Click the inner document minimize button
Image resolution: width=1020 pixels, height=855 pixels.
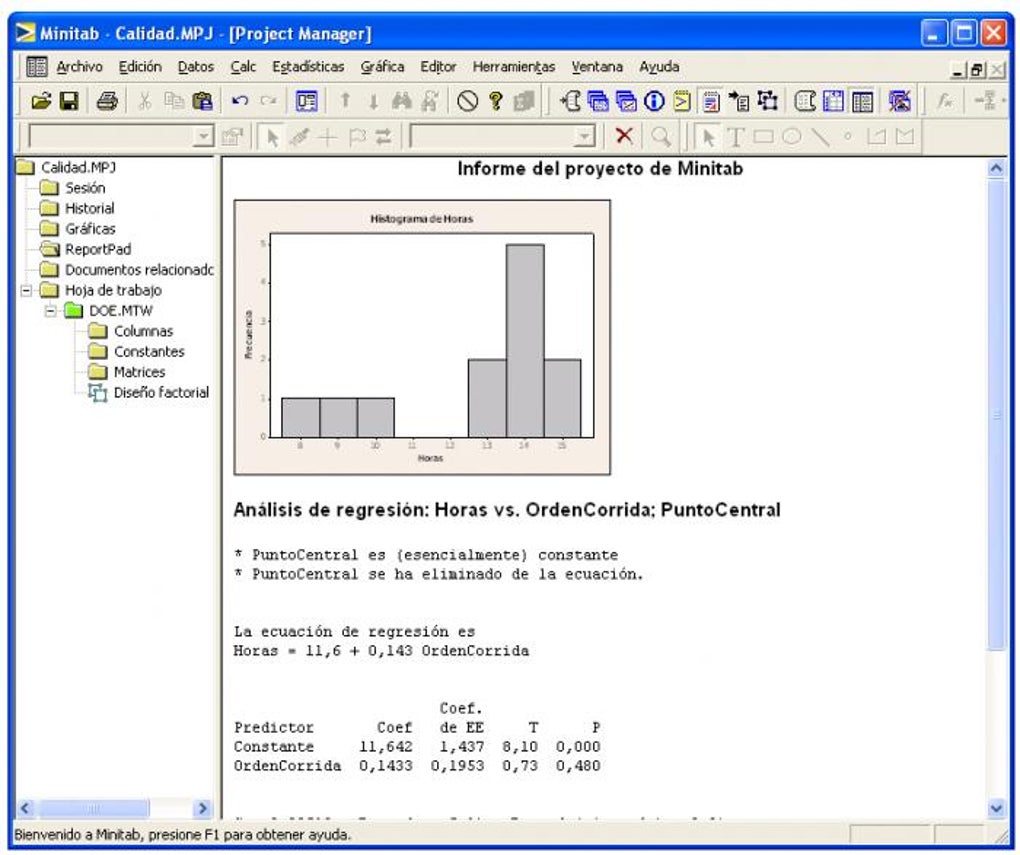[958, 70]
